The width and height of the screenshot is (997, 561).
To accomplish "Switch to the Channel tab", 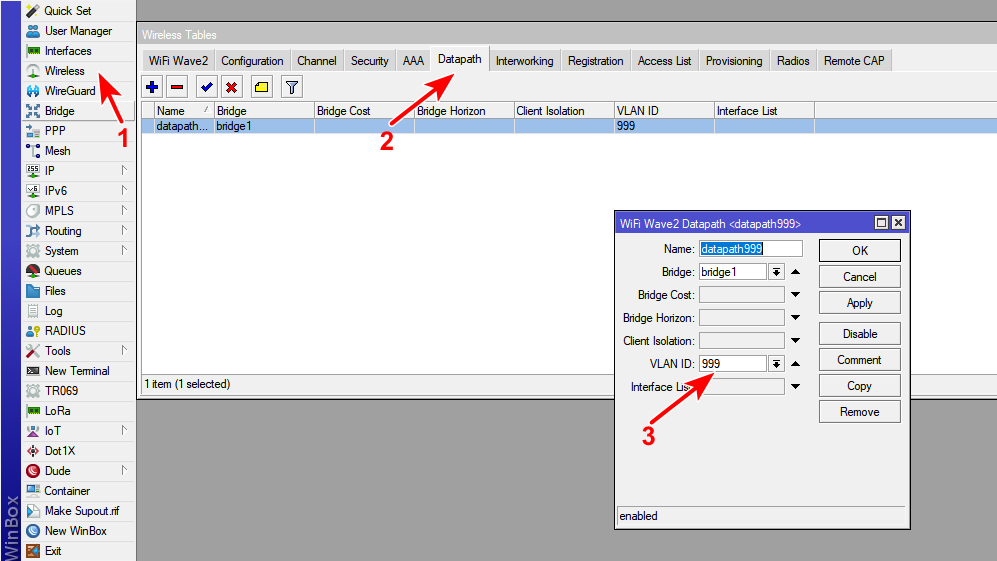I will [317, 61].
